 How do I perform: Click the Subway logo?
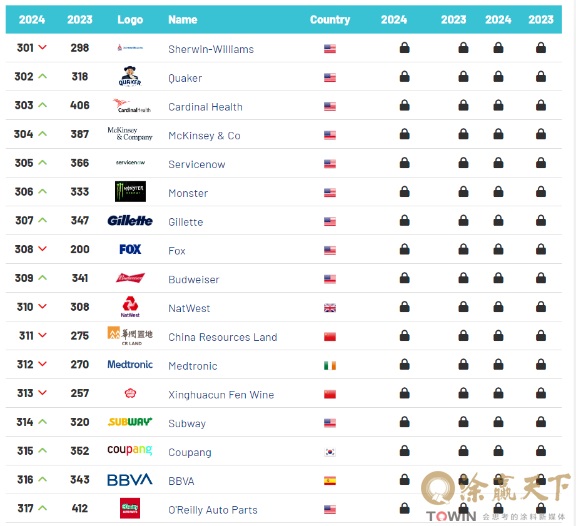click(x=130, y=422)
